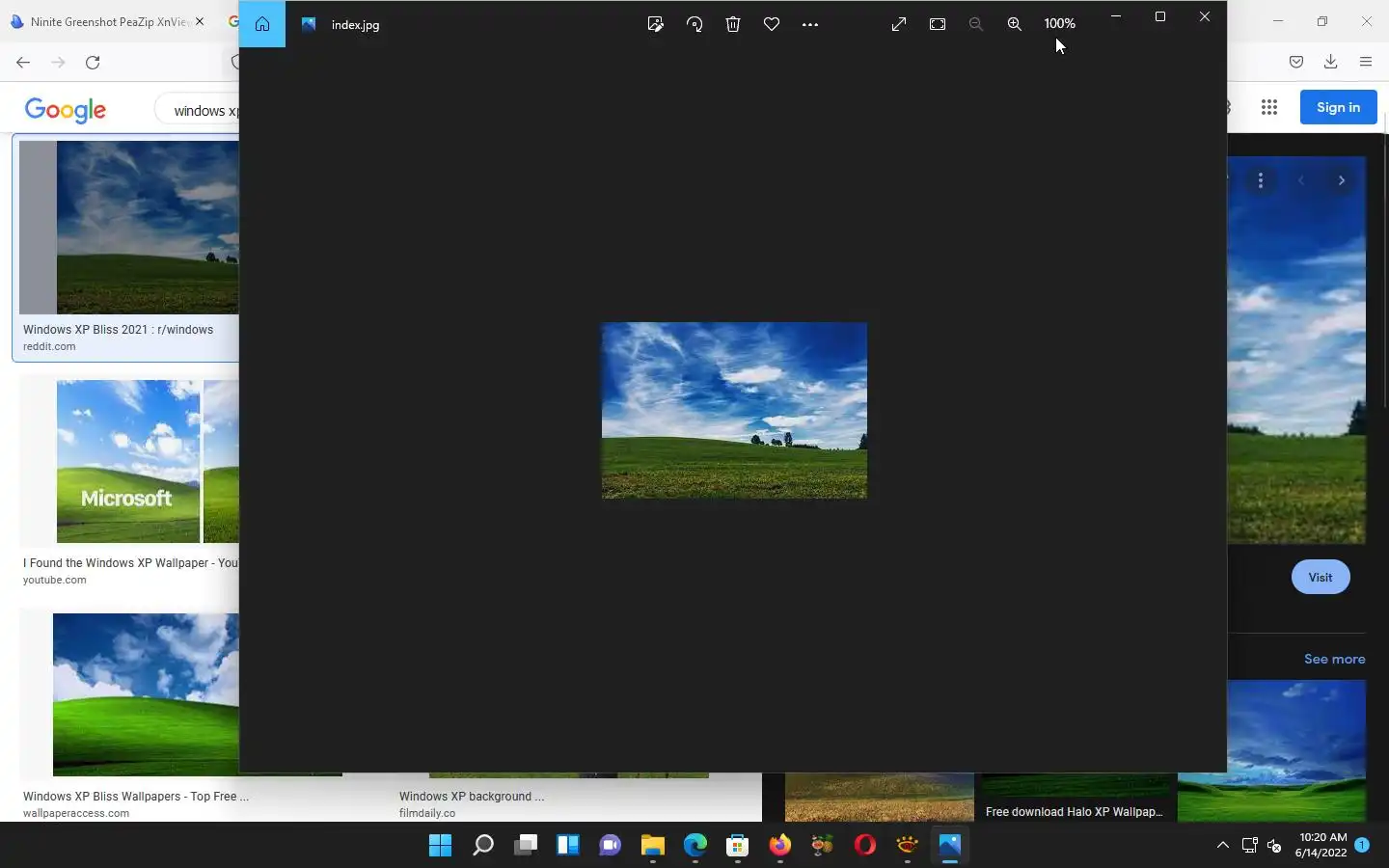The image size is (1389, 868).
Task: Open Windows XP Bliss 2021 reddit thumbnail
Action: (x=129, y=227)
